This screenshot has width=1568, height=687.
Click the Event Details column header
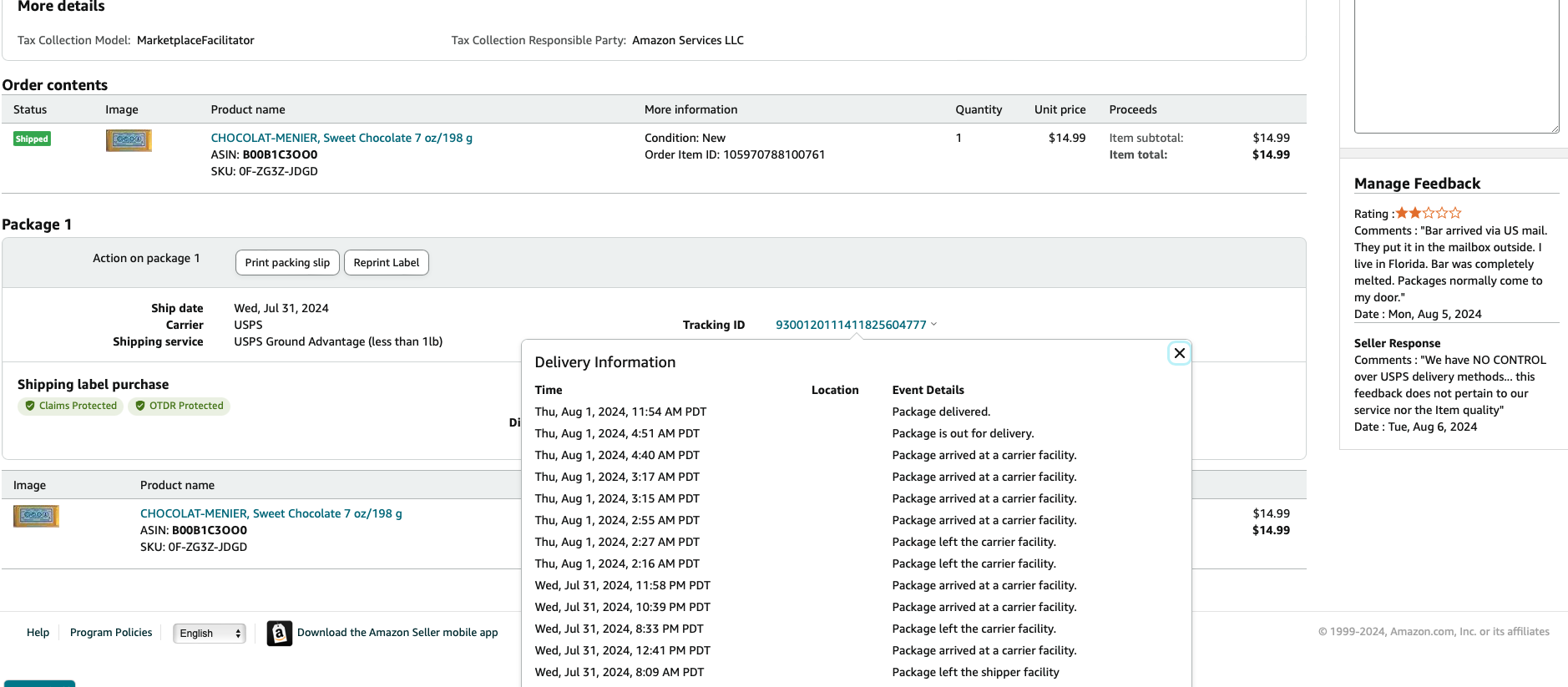pyautogui.click(x=928, y=390)
